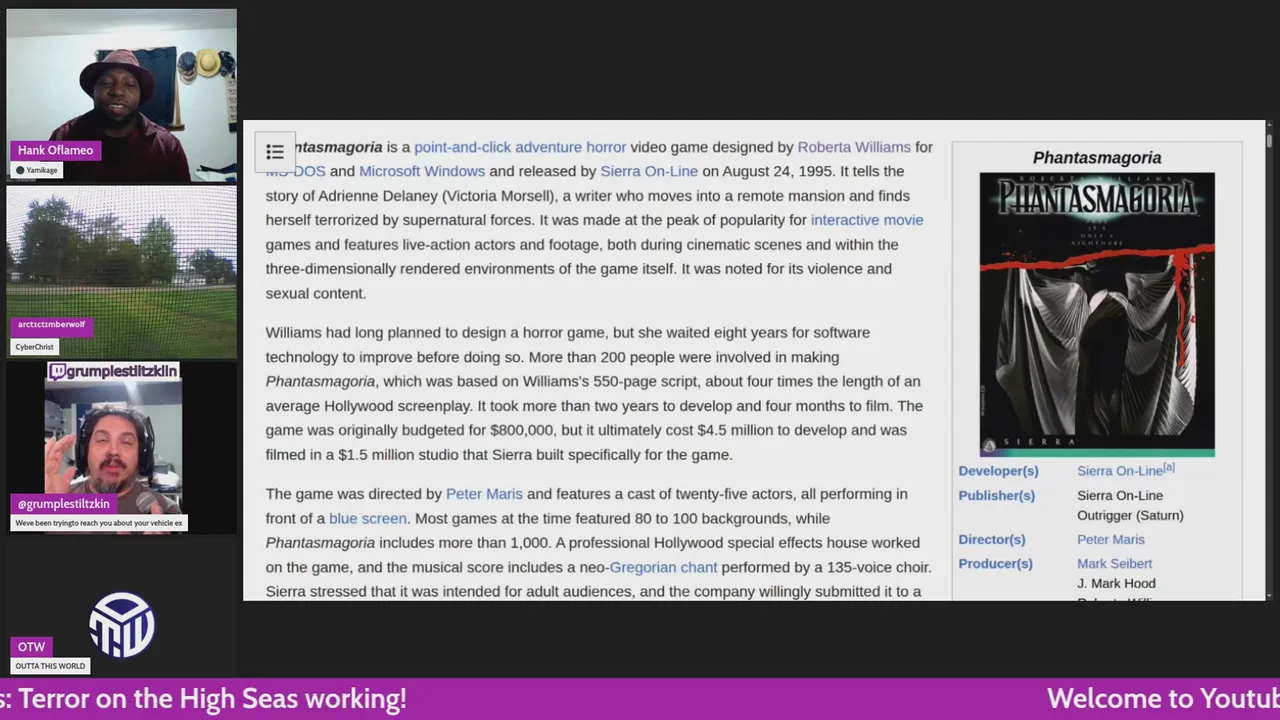Screen dimensions: 1280x720
Task: Click the Developer(s) infobox label
Action: (x=998, y=471)
